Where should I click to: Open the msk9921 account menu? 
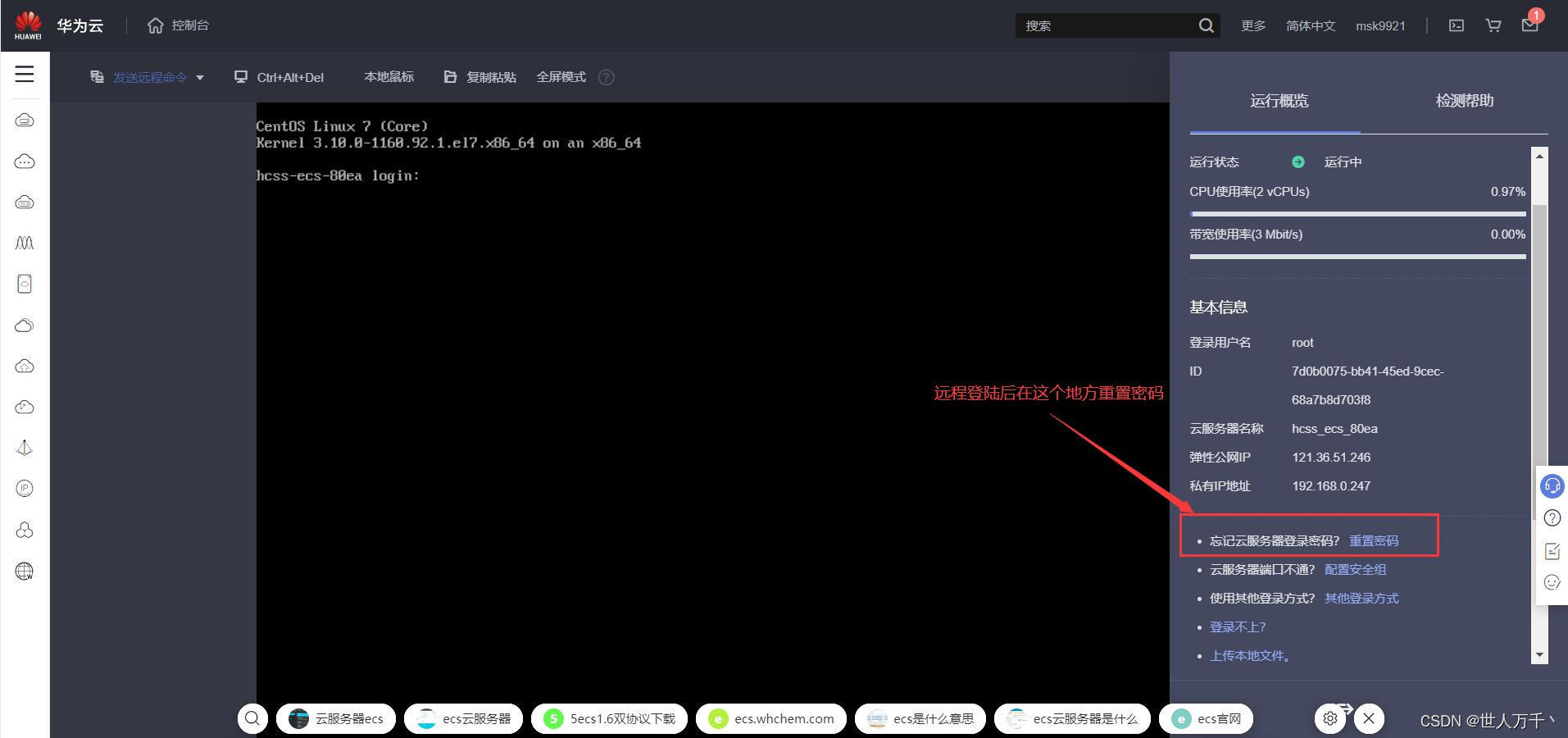[1380, 25]
